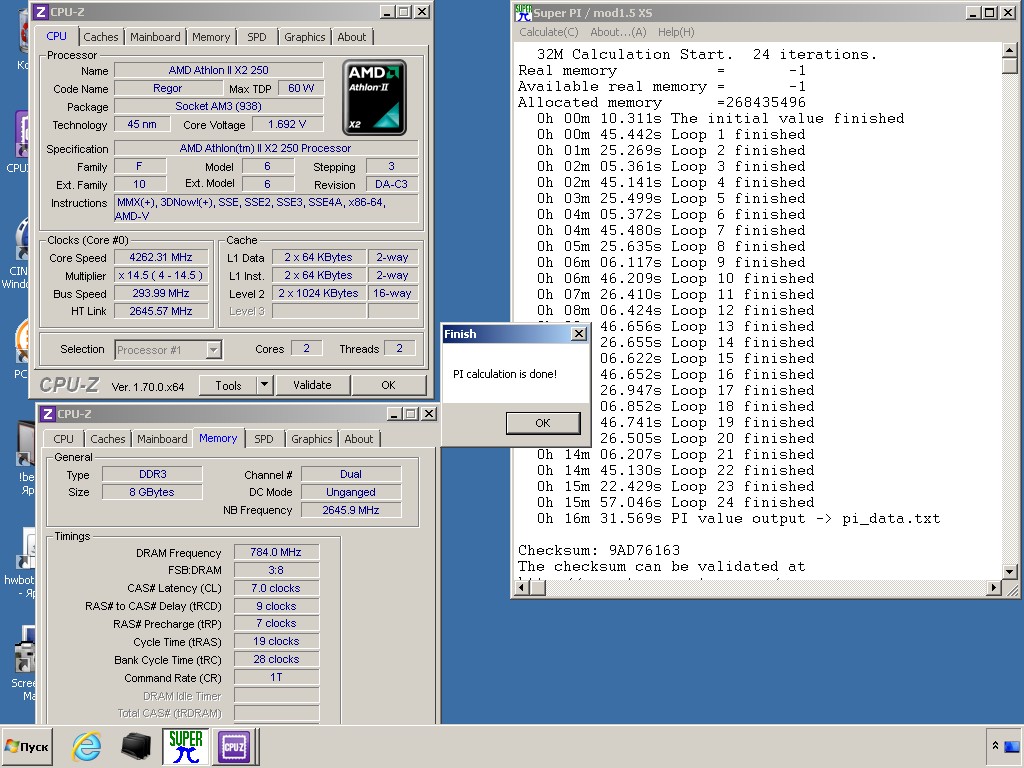Open Caches tab in upper CPU-Z window
The width and height of the screenshot is (1024, 768).
(x=101, y=37)
